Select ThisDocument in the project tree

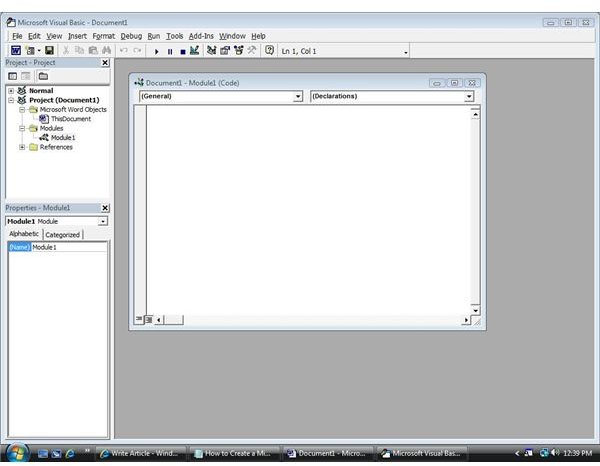[x=71, y=119]
